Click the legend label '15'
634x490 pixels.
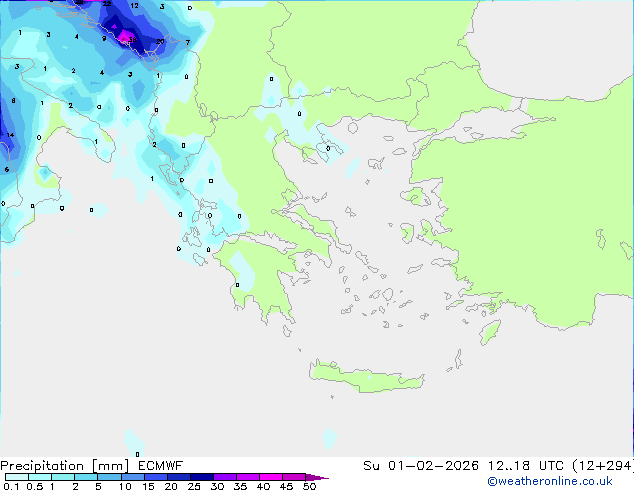pyautogui.click(x=148, y=486)
